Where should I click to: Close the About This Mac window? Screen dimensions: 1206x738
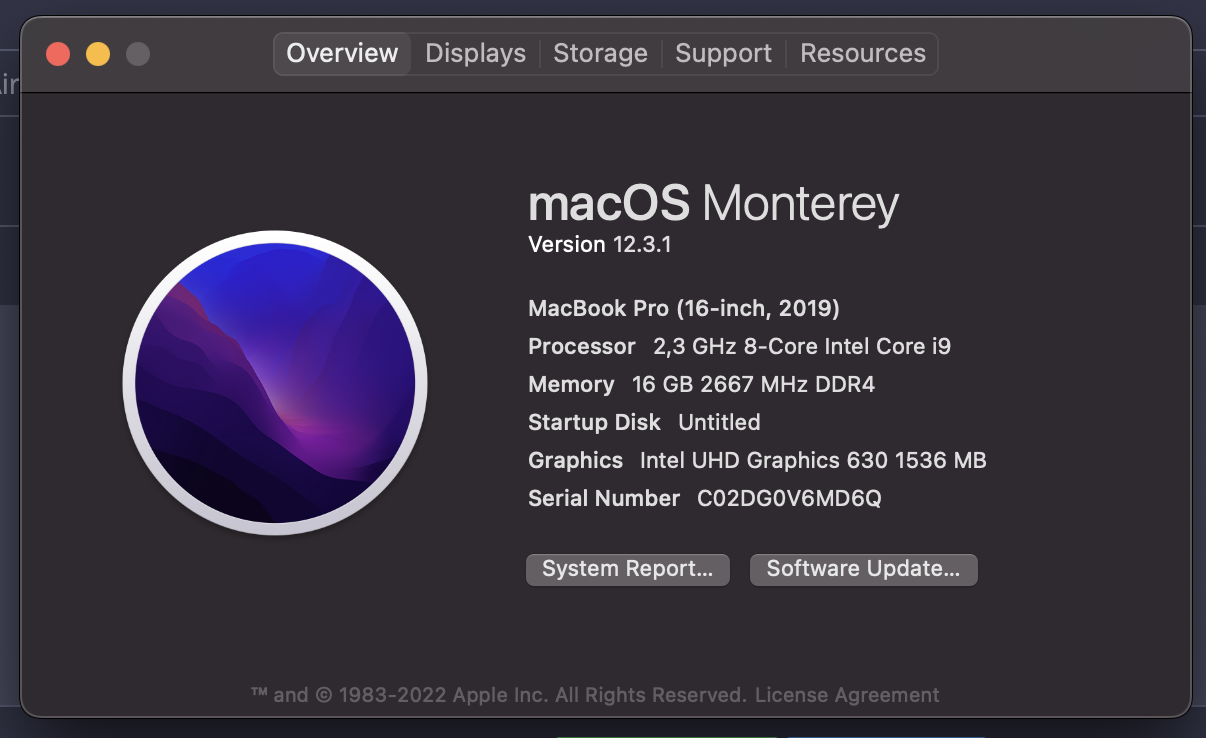tap(58, 54)
